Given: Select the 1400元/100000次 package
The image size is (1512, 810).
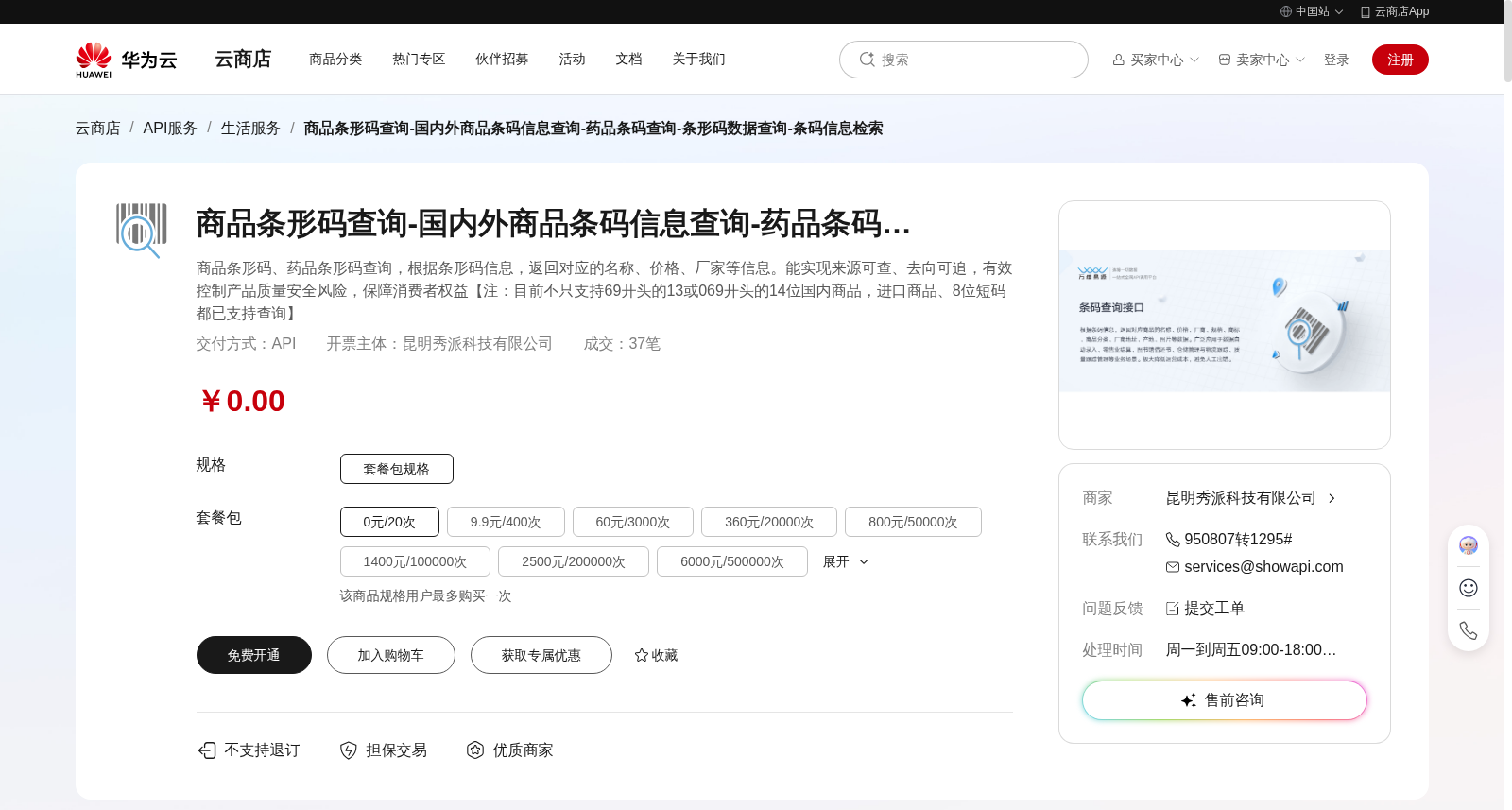Looking at the screenshot, I should (415, 561).
